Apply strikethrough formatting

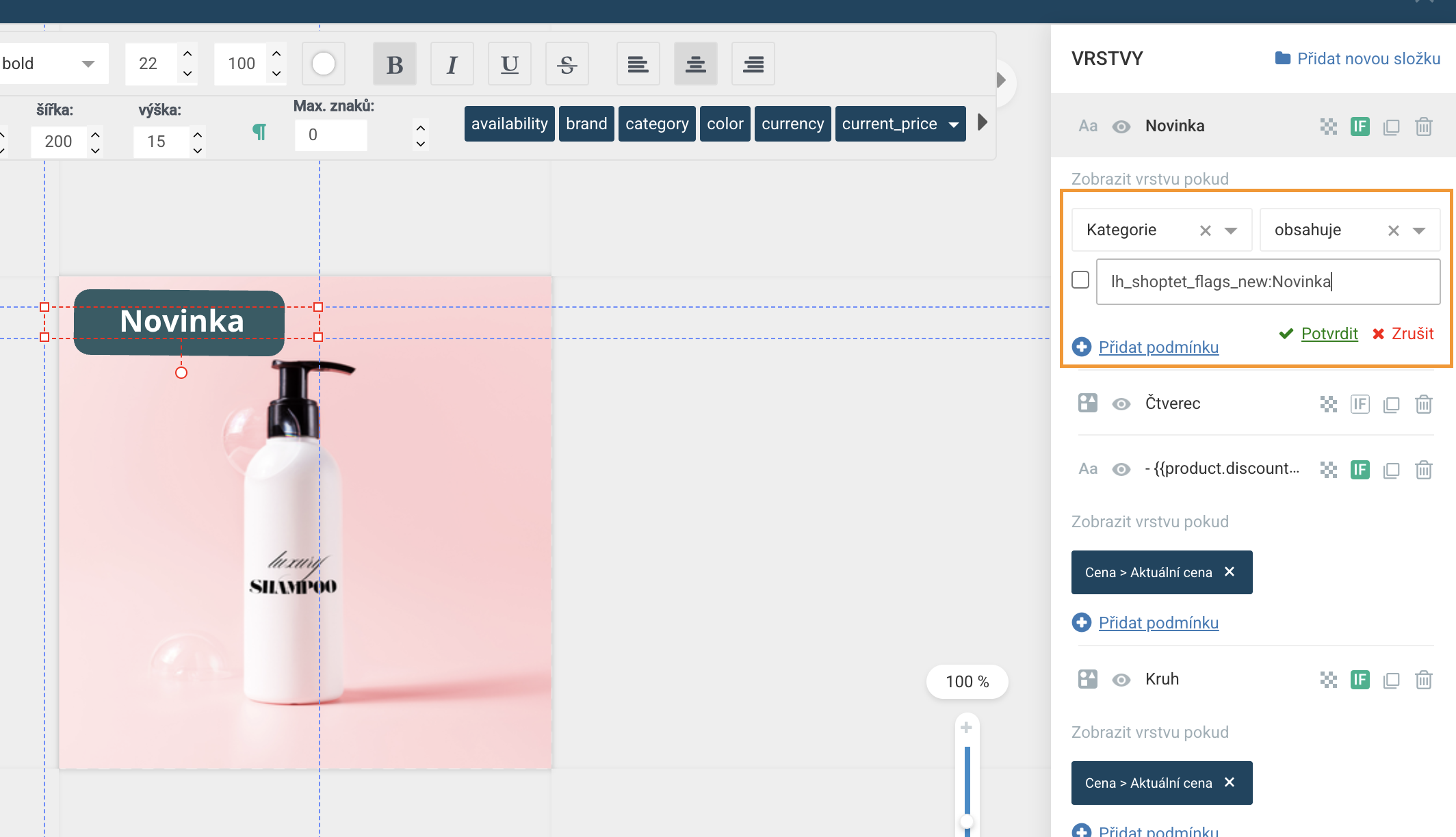tap(567, 64)
